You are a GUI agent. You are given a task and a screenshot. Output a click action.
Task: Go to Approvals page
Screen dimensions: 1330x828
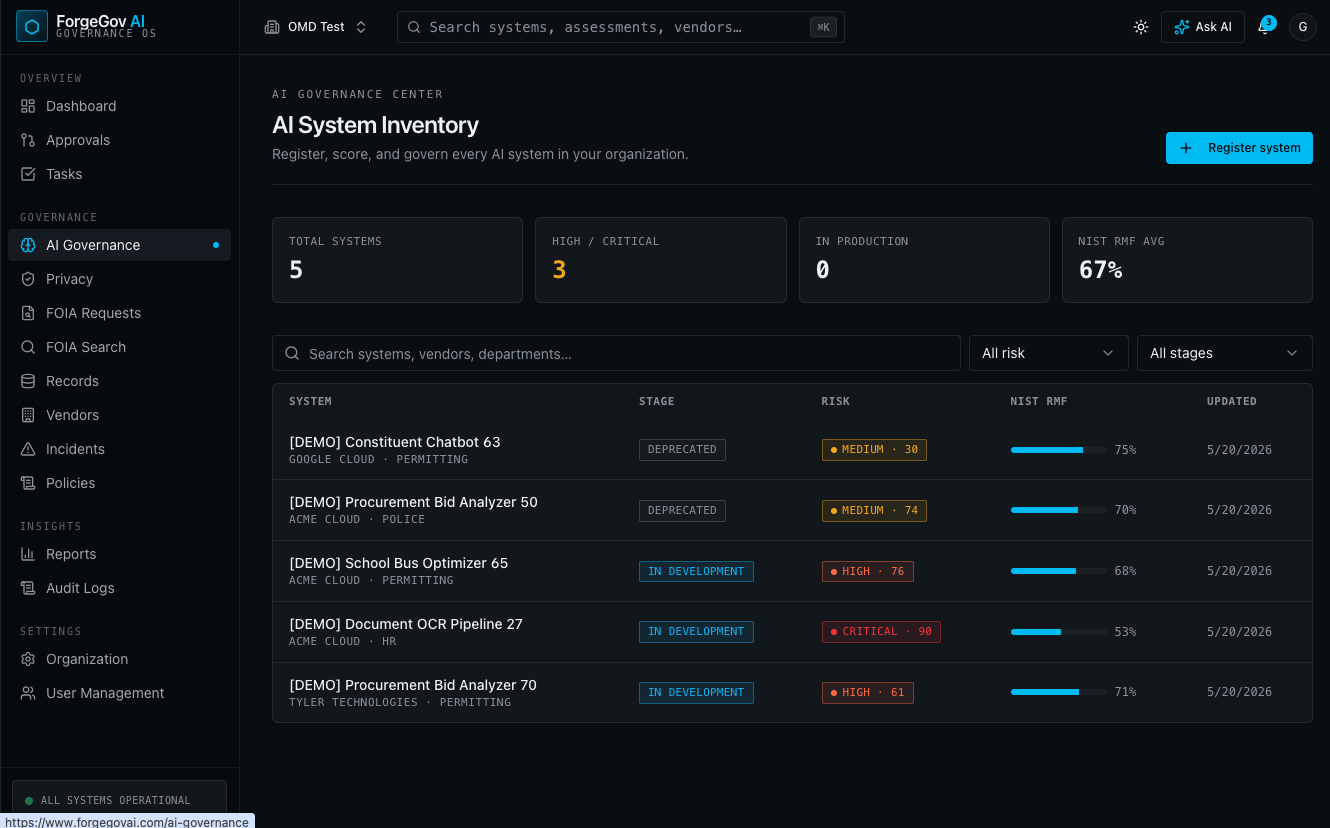119,140
